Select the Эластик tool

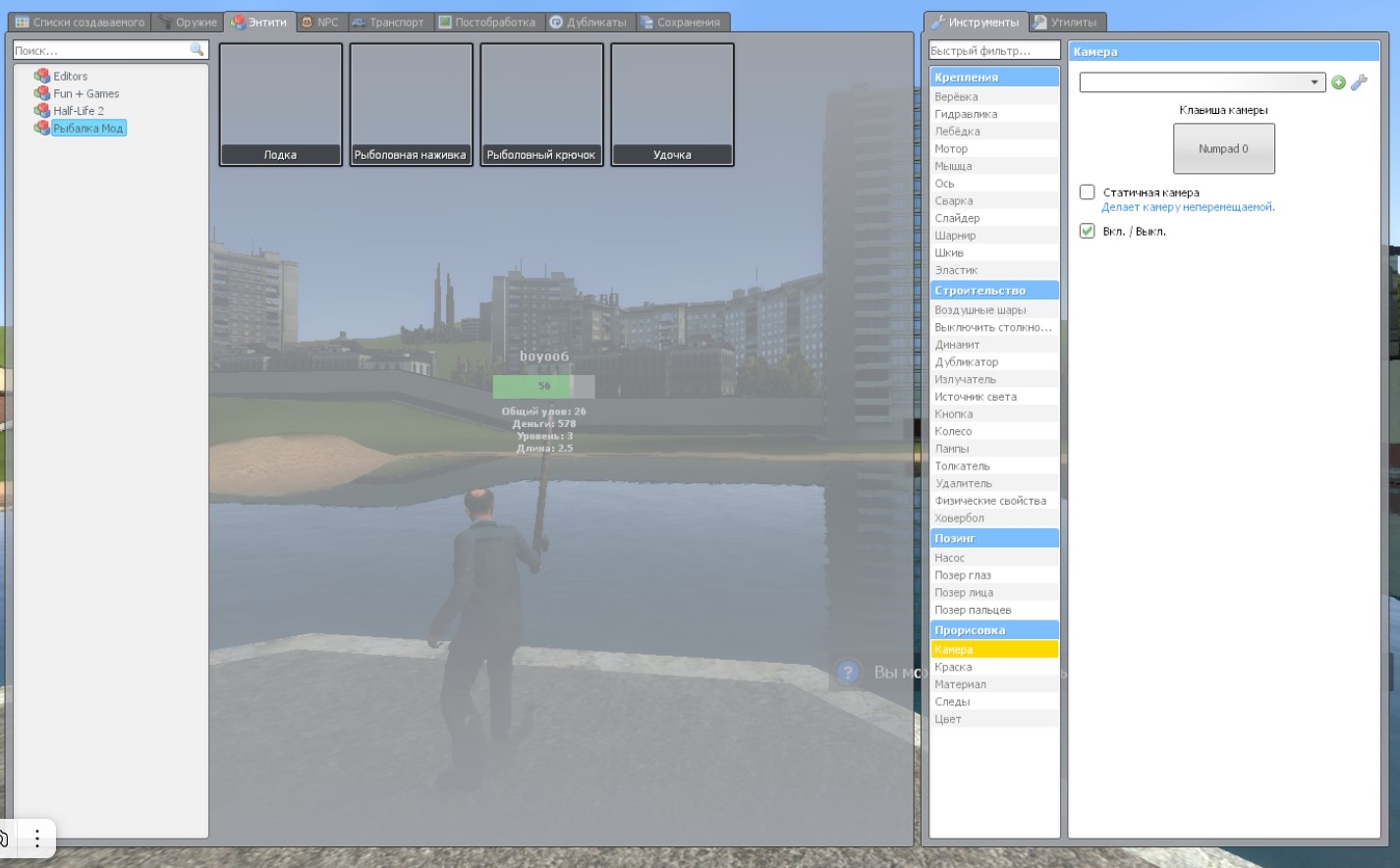[994, 270]
